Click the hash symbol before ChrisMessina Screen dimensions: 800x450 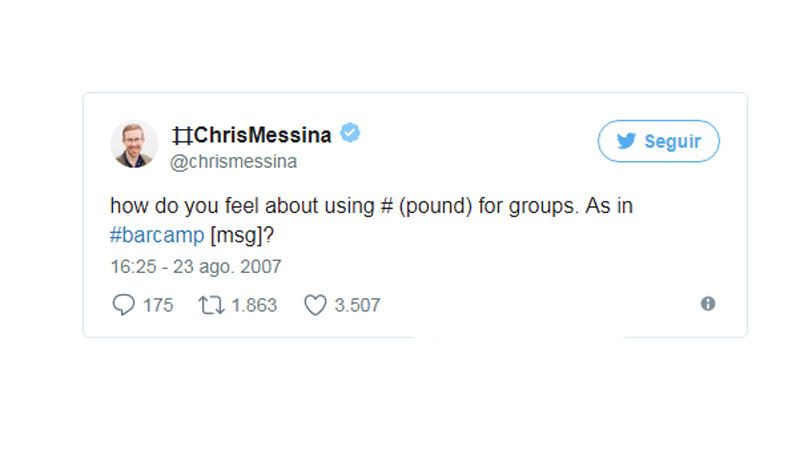coord(182,134)
